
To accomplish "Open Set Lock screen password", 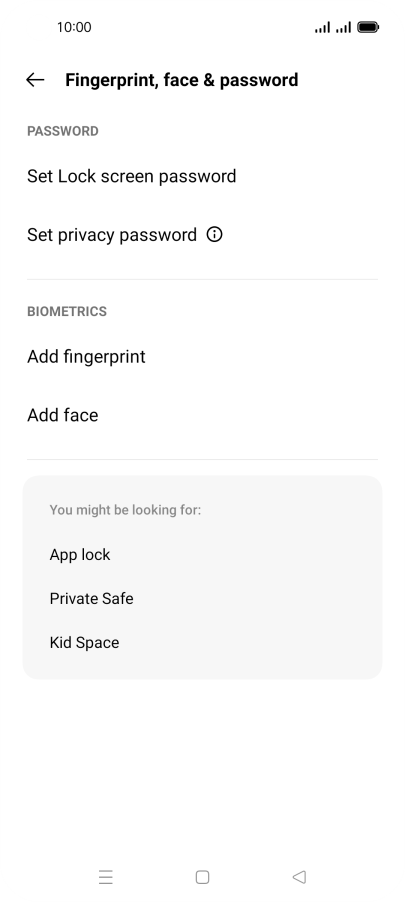I will coord(202,176).
